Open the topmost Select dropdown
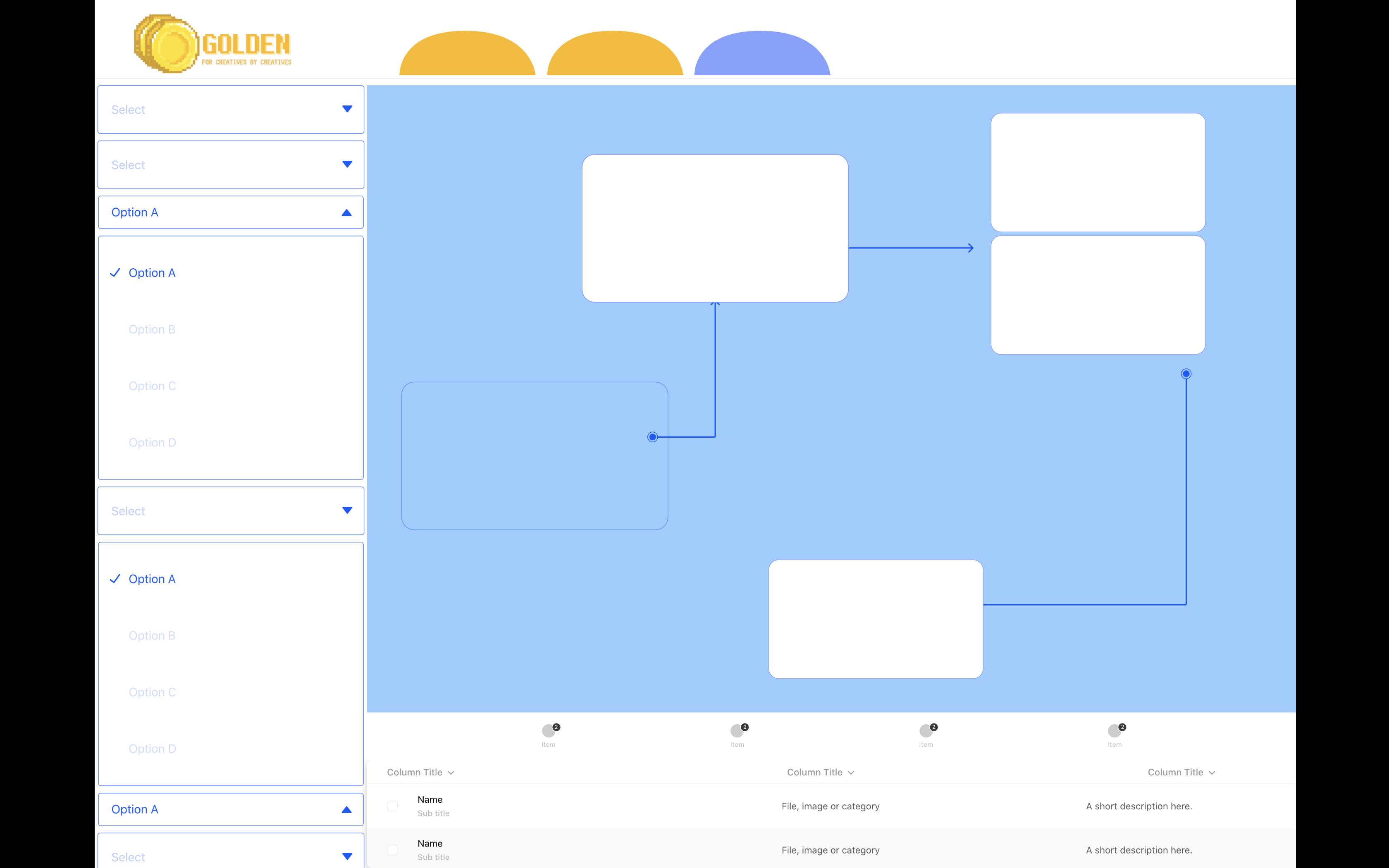This screenshot has height=868, width=1389. click(x=231, y=110)
